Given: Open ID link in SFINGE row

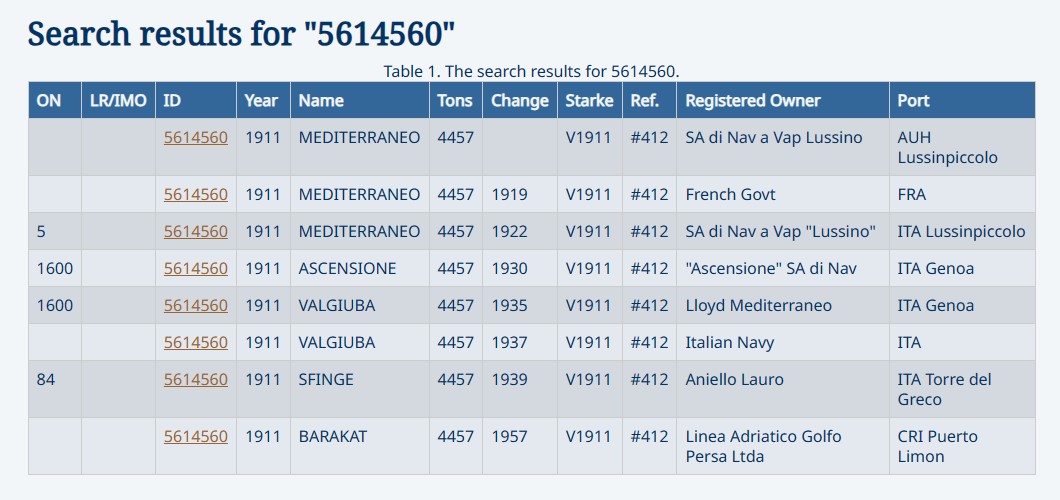Looking at the screenshot, I should coord(195,380).
